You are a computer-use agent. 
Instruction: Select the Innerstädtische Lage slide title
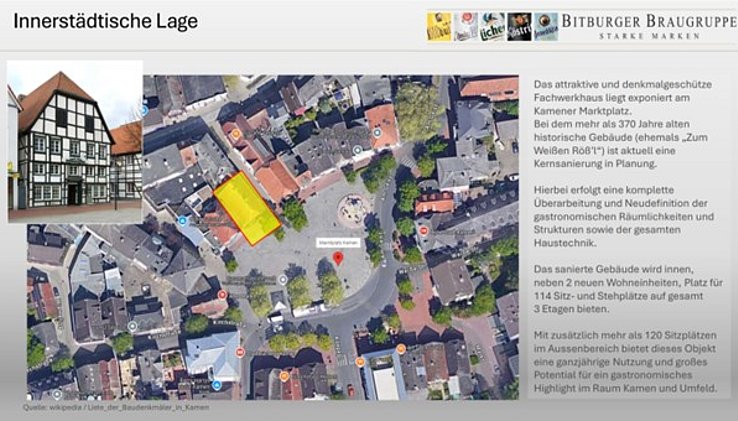pyautogui.click(x=105, y=21)
